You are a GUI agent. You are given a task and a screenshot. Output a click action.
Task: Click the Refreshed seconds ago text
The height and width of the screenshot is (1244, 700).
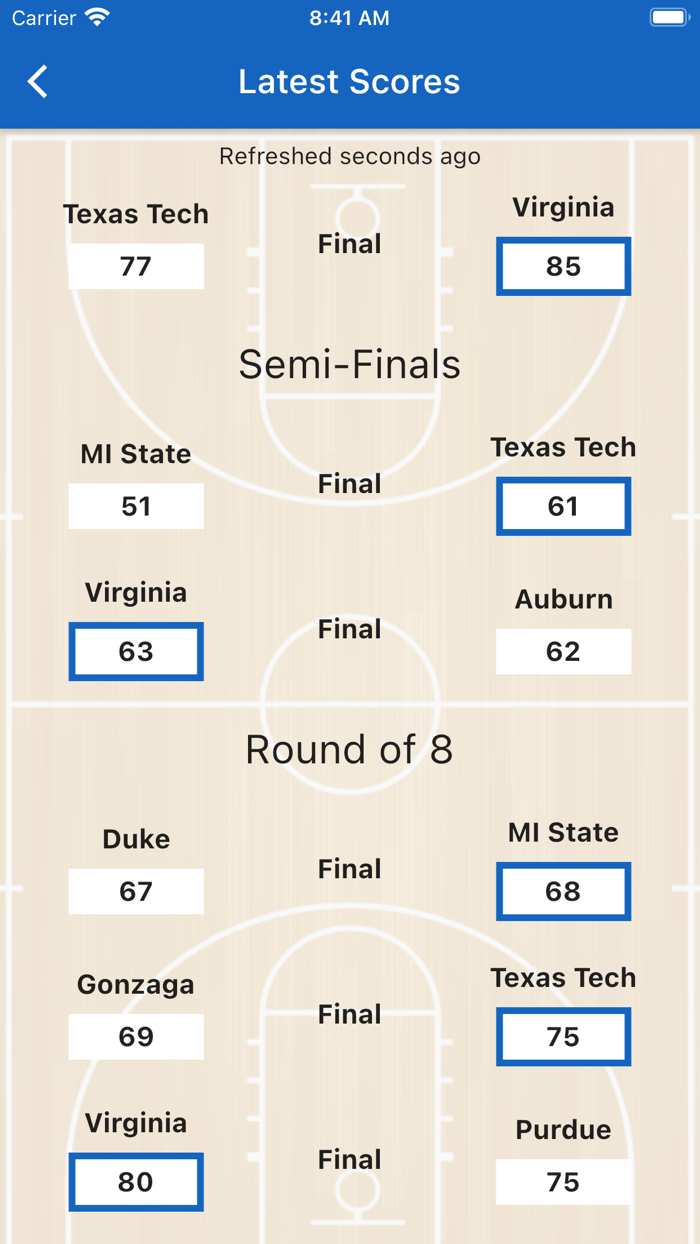349,156
